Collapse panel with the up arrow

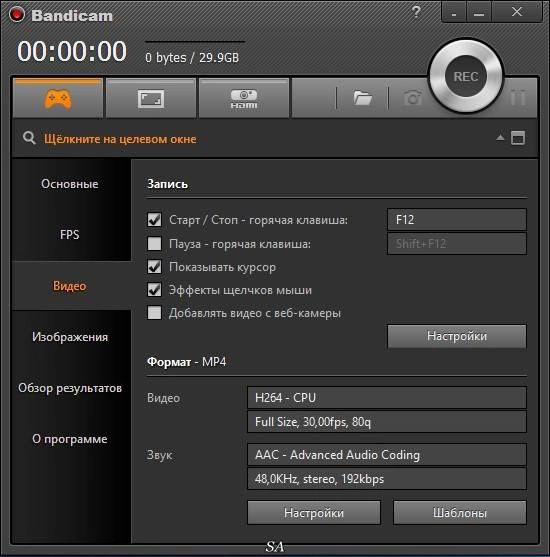tap(500, 137)
